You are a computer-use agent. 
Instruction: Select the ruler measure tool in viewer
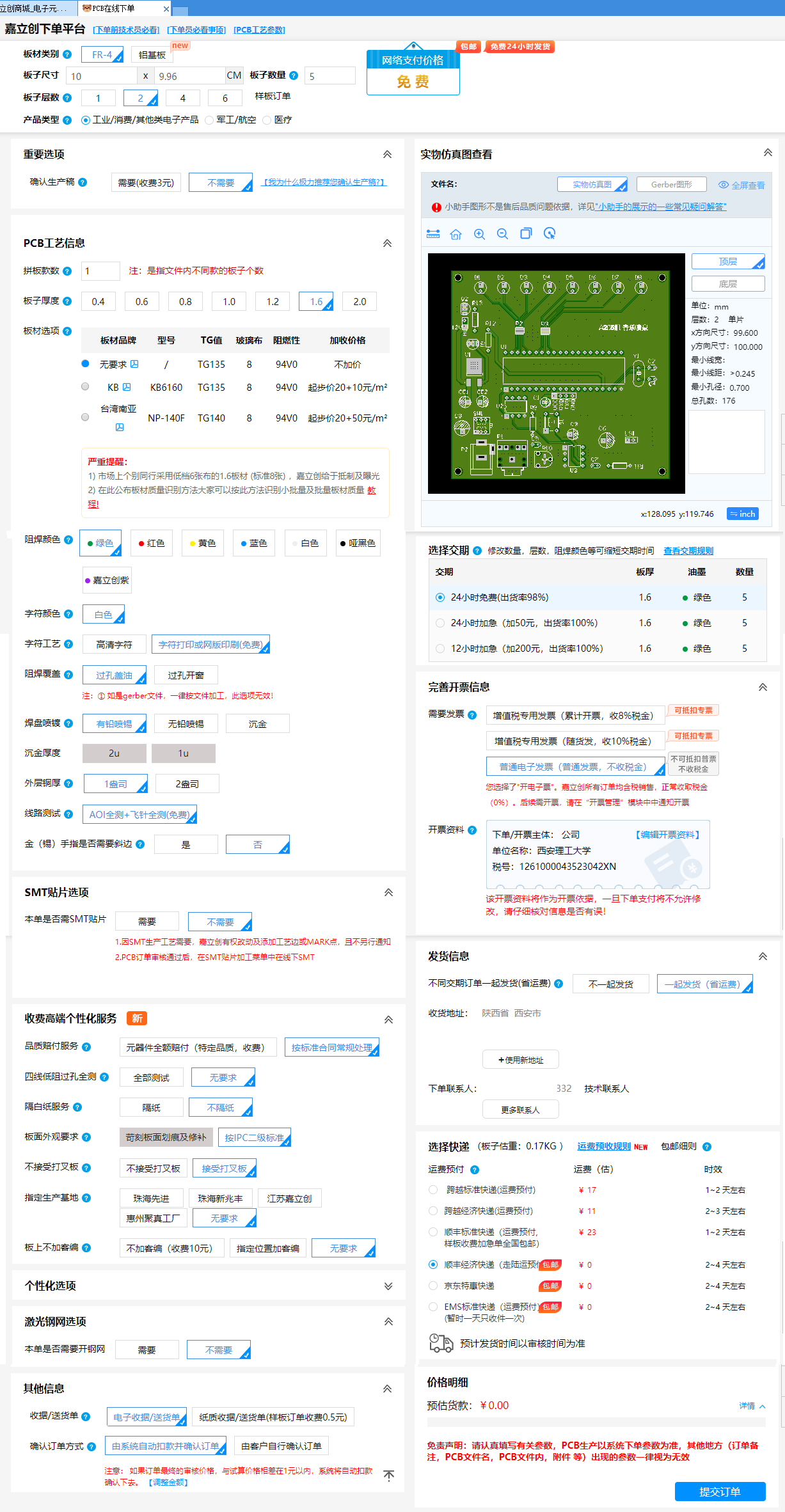tap(433, 234)
